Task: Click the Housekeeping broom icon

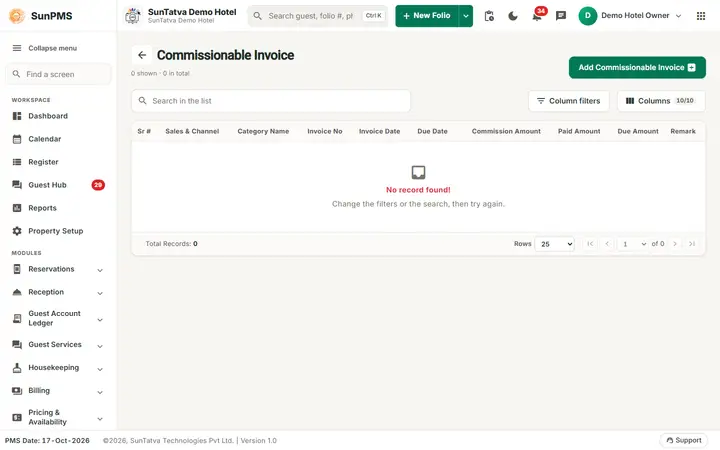Action: click(x=17, y=368)
